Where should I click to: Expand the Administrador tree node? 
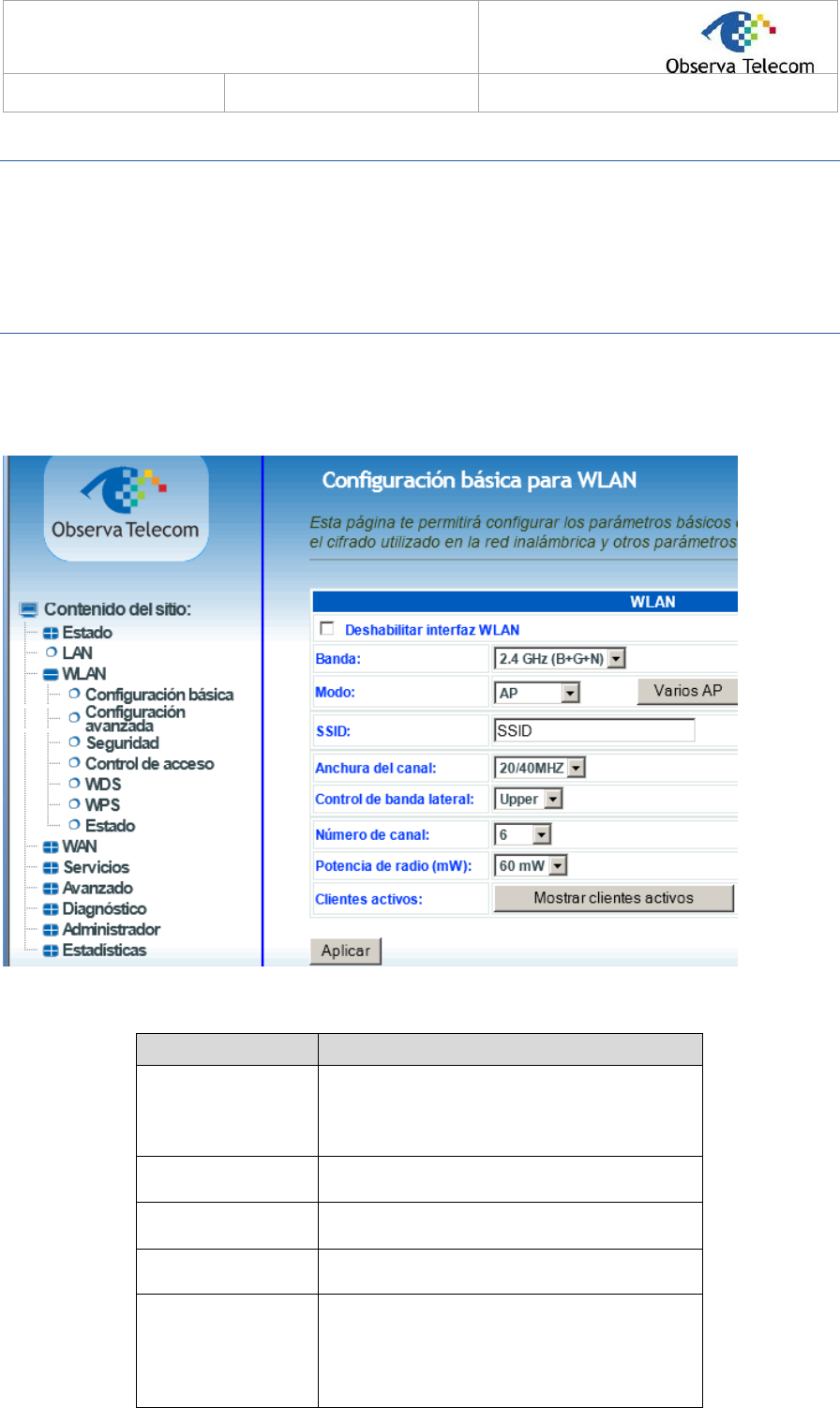point(51,929)
